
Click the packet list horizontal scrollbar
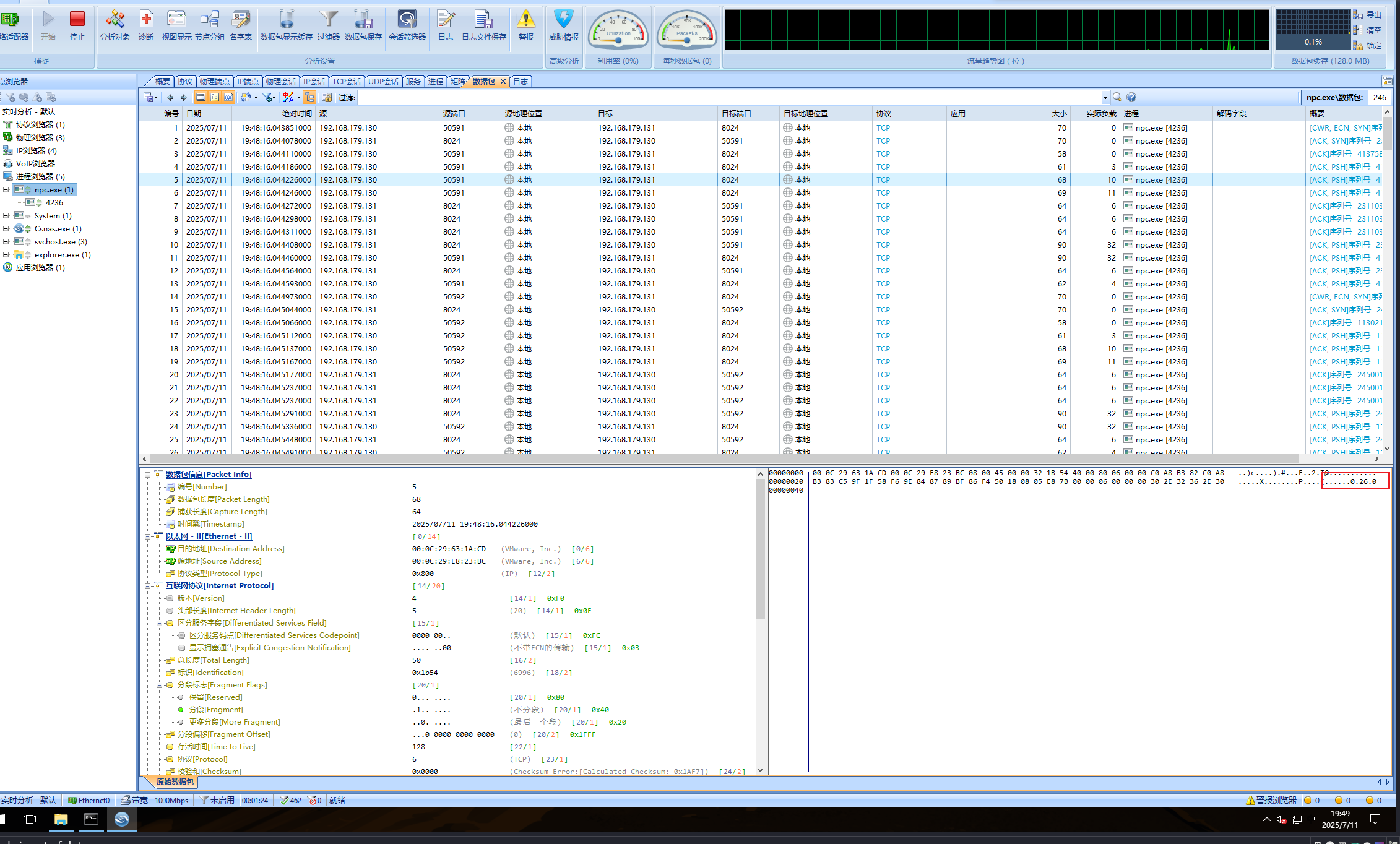point(743,459)
